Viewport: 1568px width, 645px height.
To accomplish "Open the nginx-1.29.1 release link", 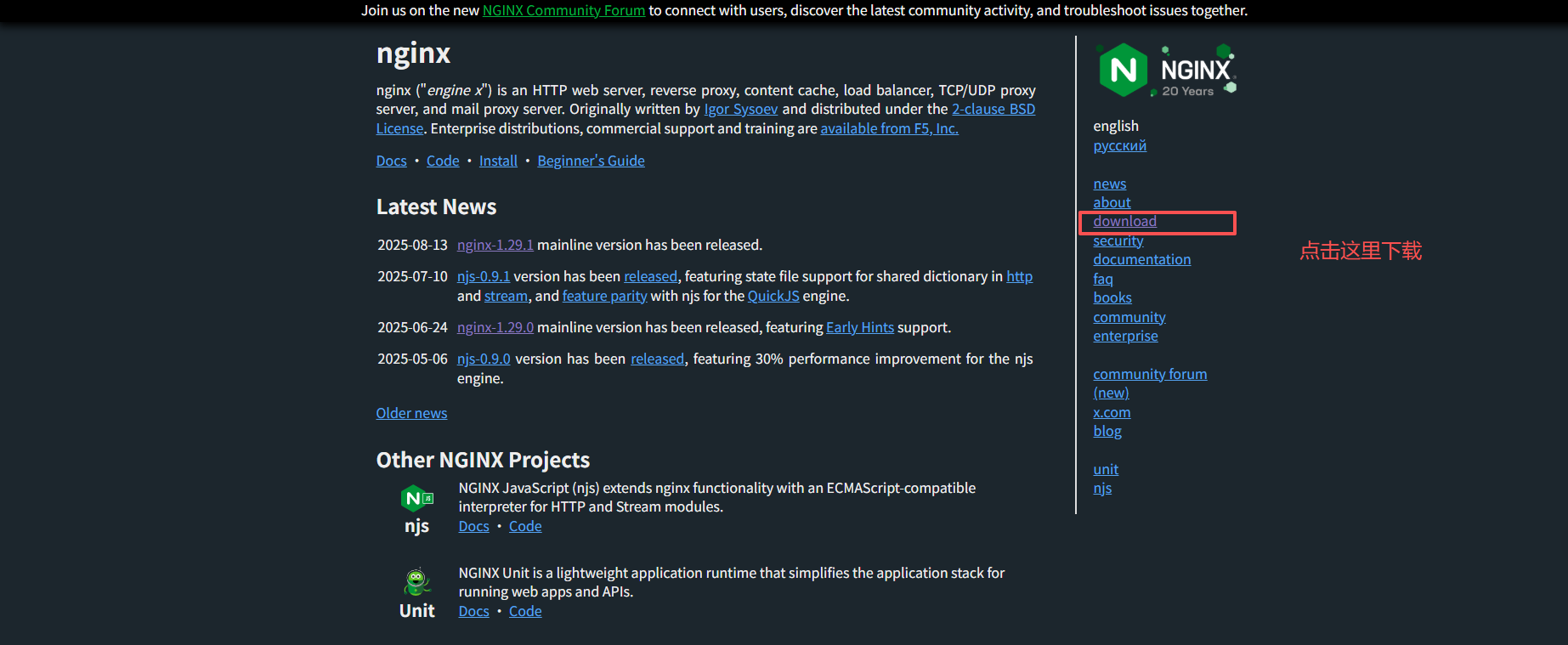I will tap(495, 245).
